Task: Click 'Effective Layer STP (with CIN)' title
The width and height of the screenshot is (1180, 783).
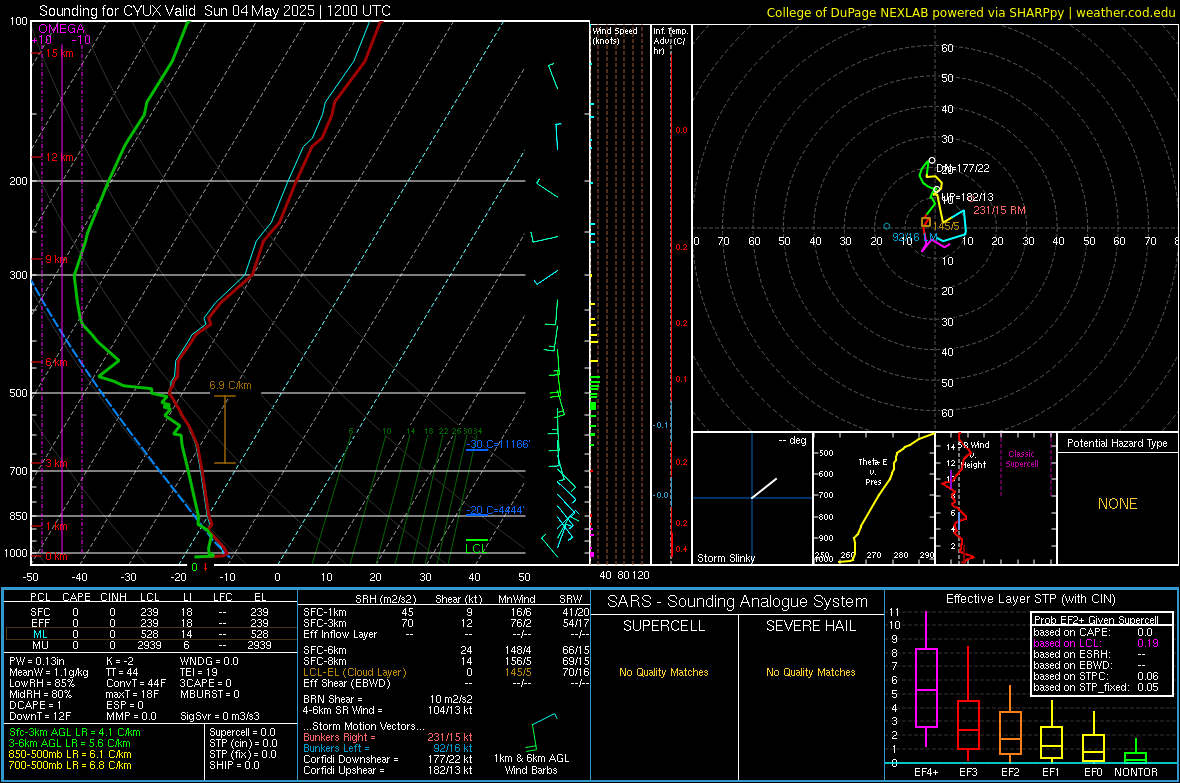Action: [1030, 599]
